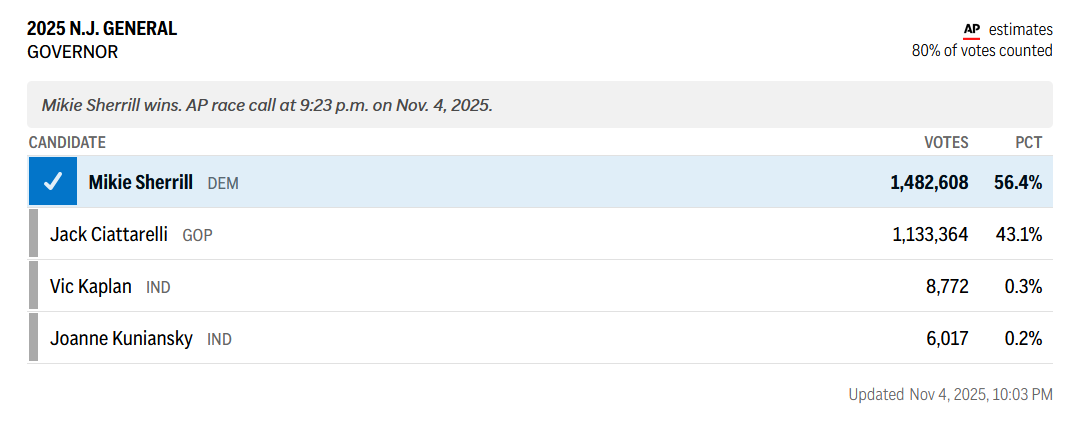The image size is (1086, 433).
Task: Click the PCT column header
Action: [1029, 143]
